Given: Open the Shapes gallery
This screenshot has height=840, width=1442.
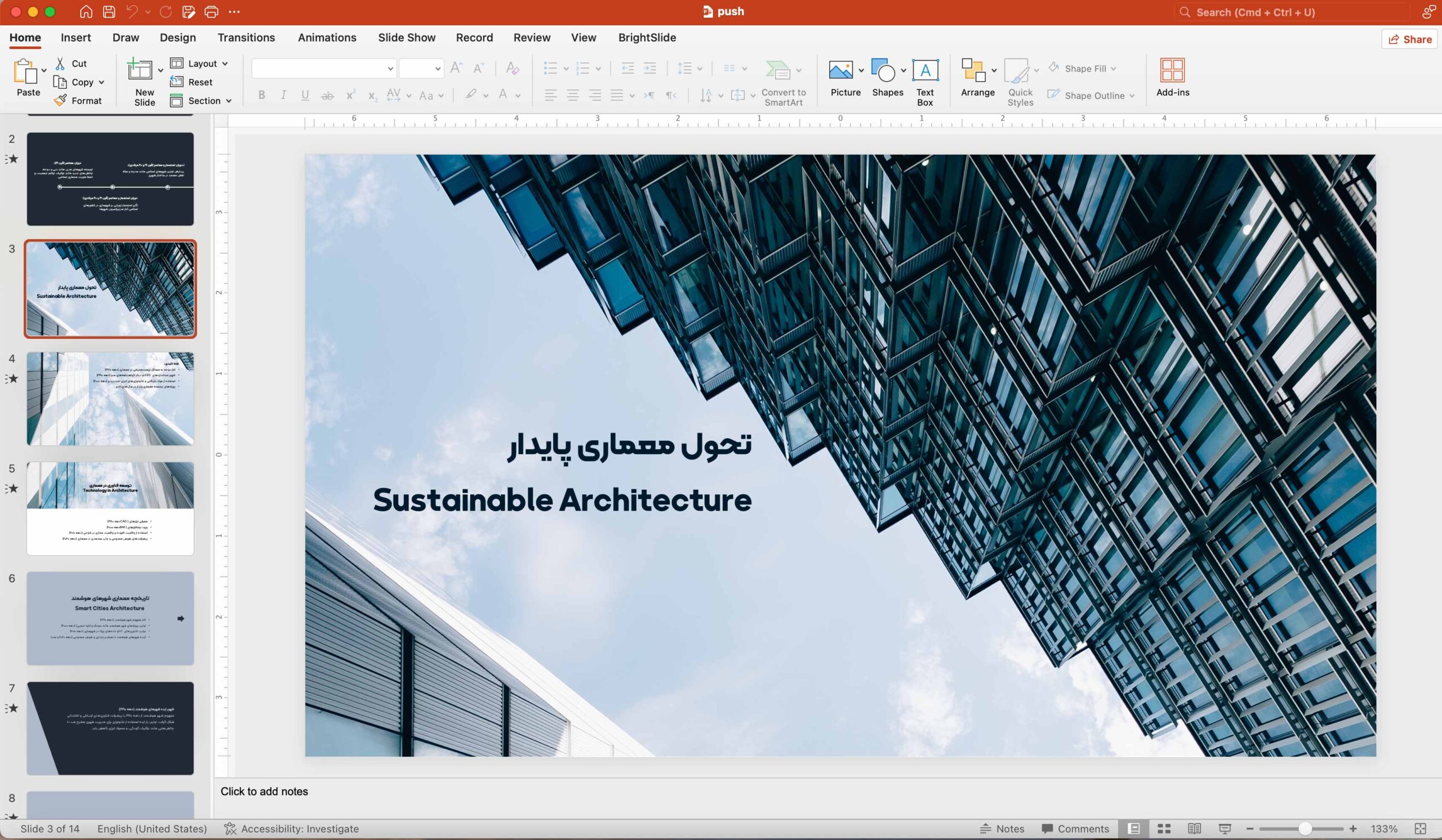Looking at the screenshot, I should 887,78.
